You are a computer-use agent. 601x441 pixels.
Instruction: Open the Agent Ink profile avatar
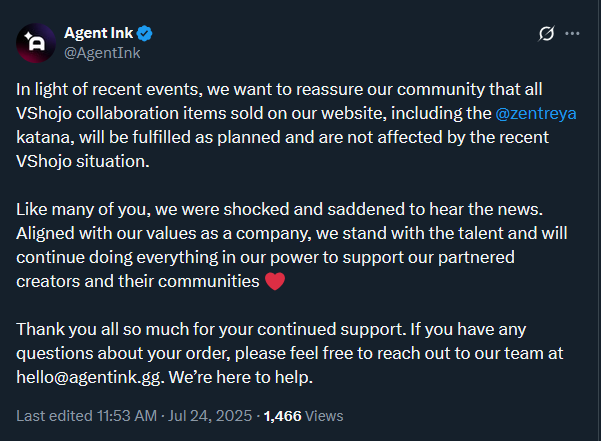(x=36, y=43)
